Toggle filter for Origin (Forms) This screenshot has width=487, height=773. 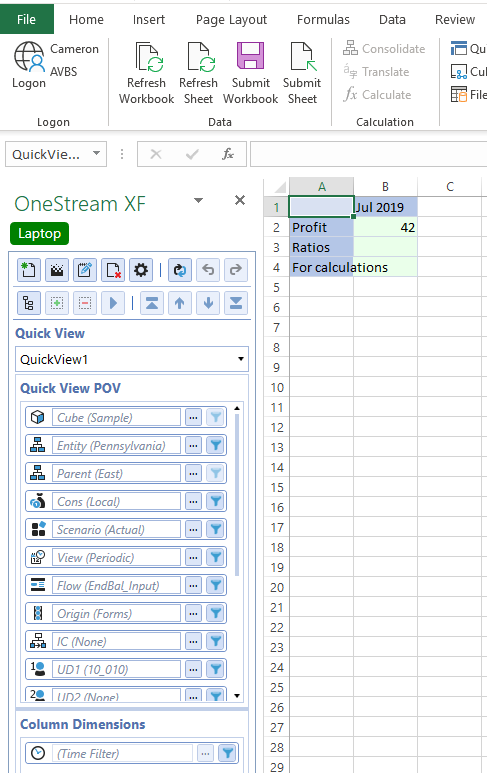coord(216,613)
